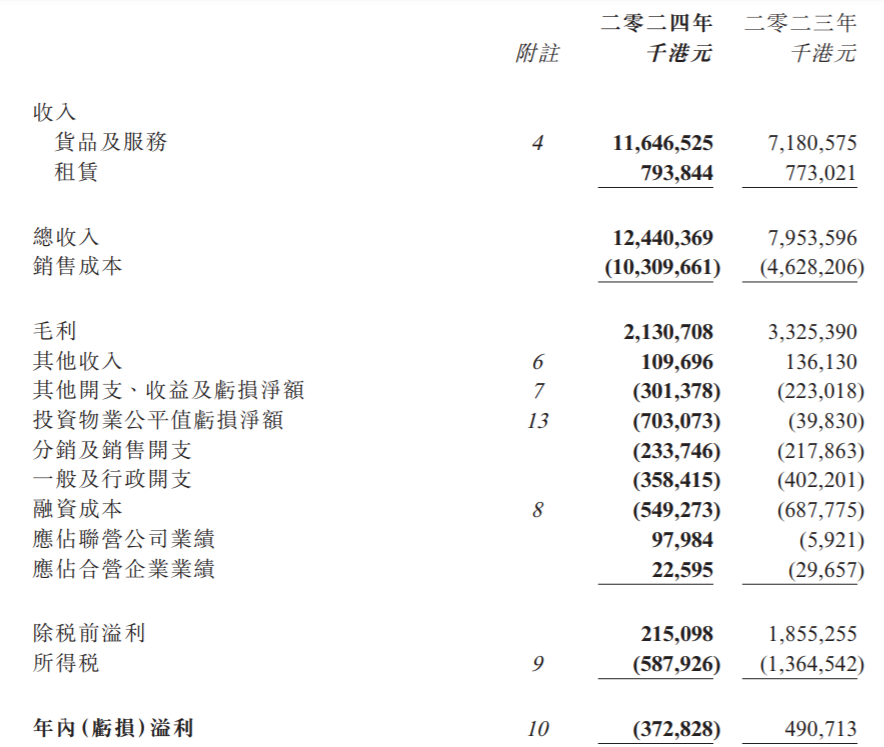Click the 二零二三年 column header
This screenshot has height=747, width=884.
tap(800, 23)
